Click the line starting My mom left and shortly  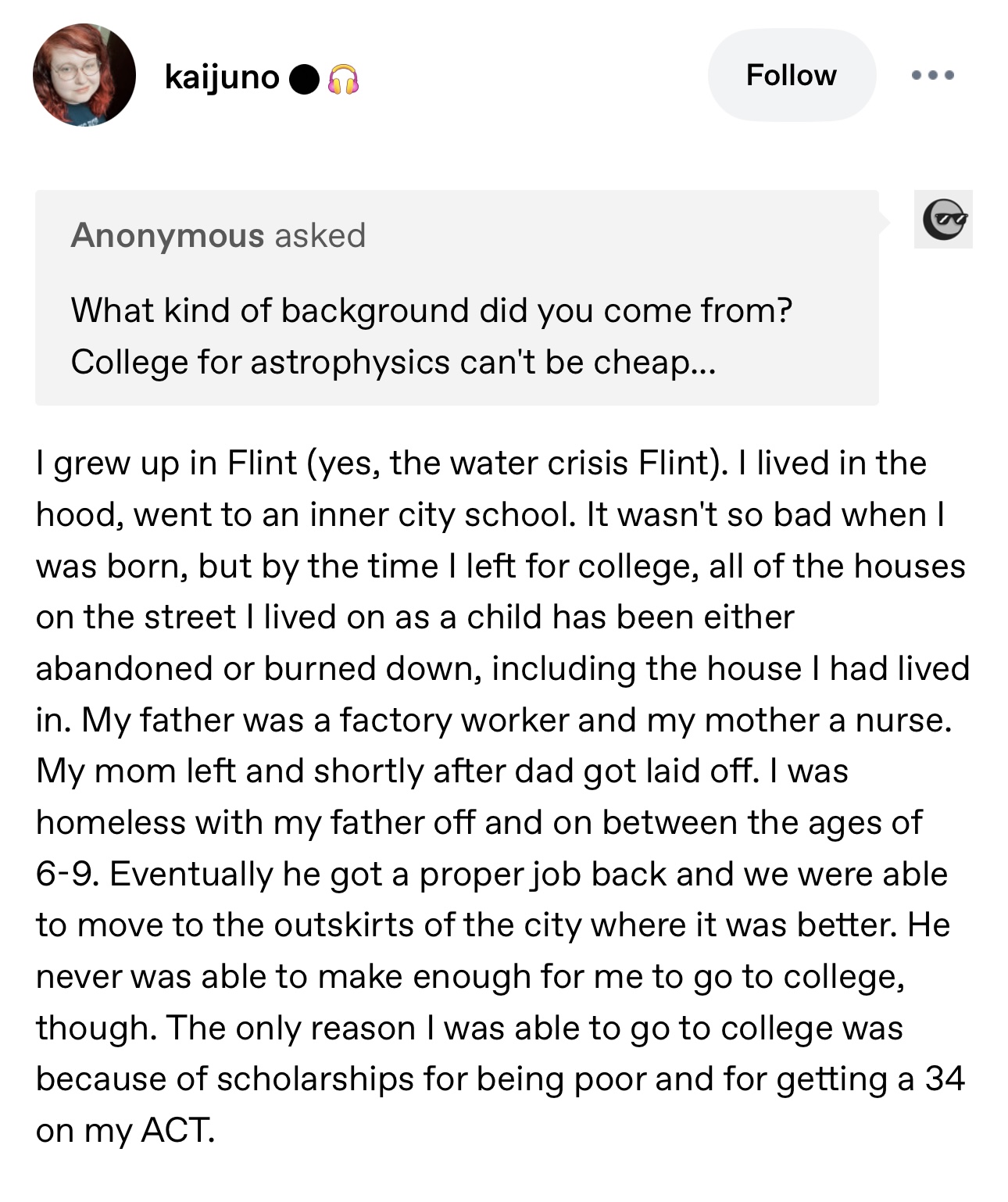pyautogui.click(x=442, y=771)
